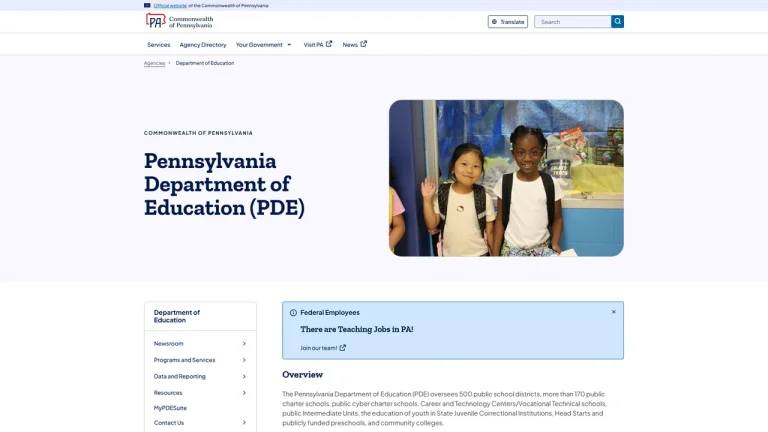
Task: Click the Official website link in top banner
Action: pos(170,5)
